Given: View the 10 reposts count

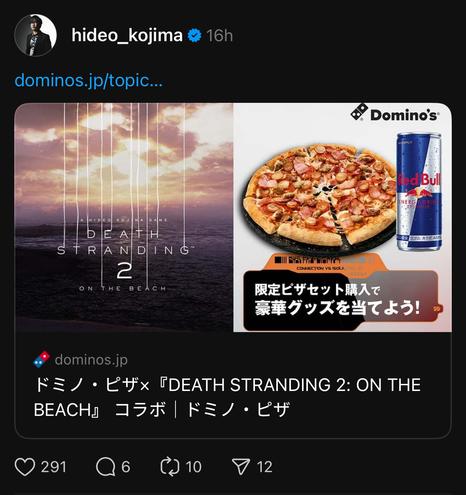Looking at the screenshot, I should (x=194, y=467).
